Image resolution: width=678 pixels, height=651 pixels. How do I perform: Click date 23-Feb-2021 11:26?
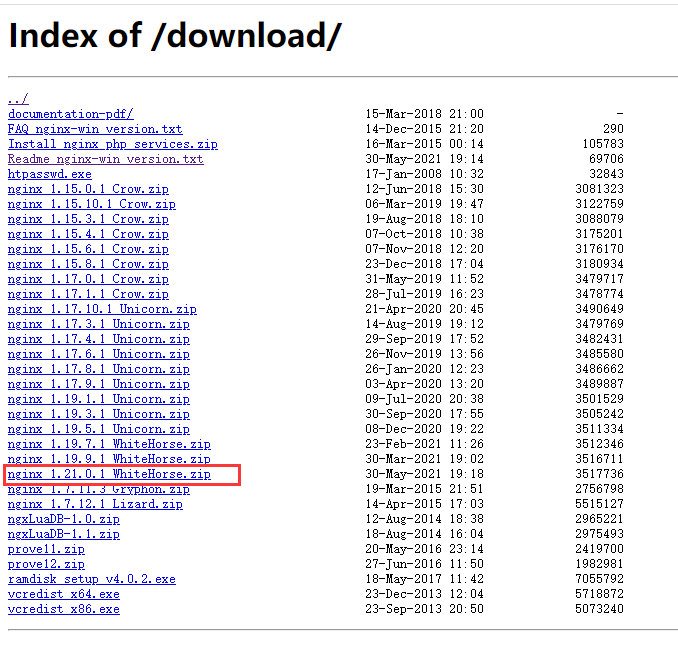tap(424, 444)
